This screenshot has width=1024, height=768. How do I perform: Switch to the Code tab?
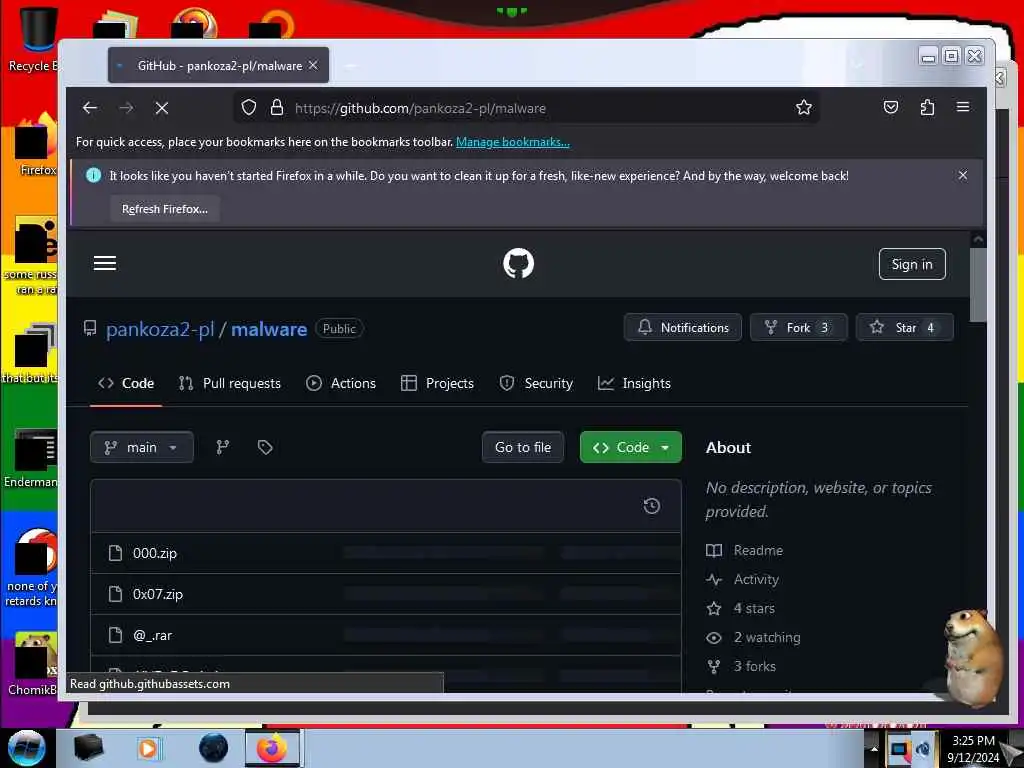coord(126,383)
